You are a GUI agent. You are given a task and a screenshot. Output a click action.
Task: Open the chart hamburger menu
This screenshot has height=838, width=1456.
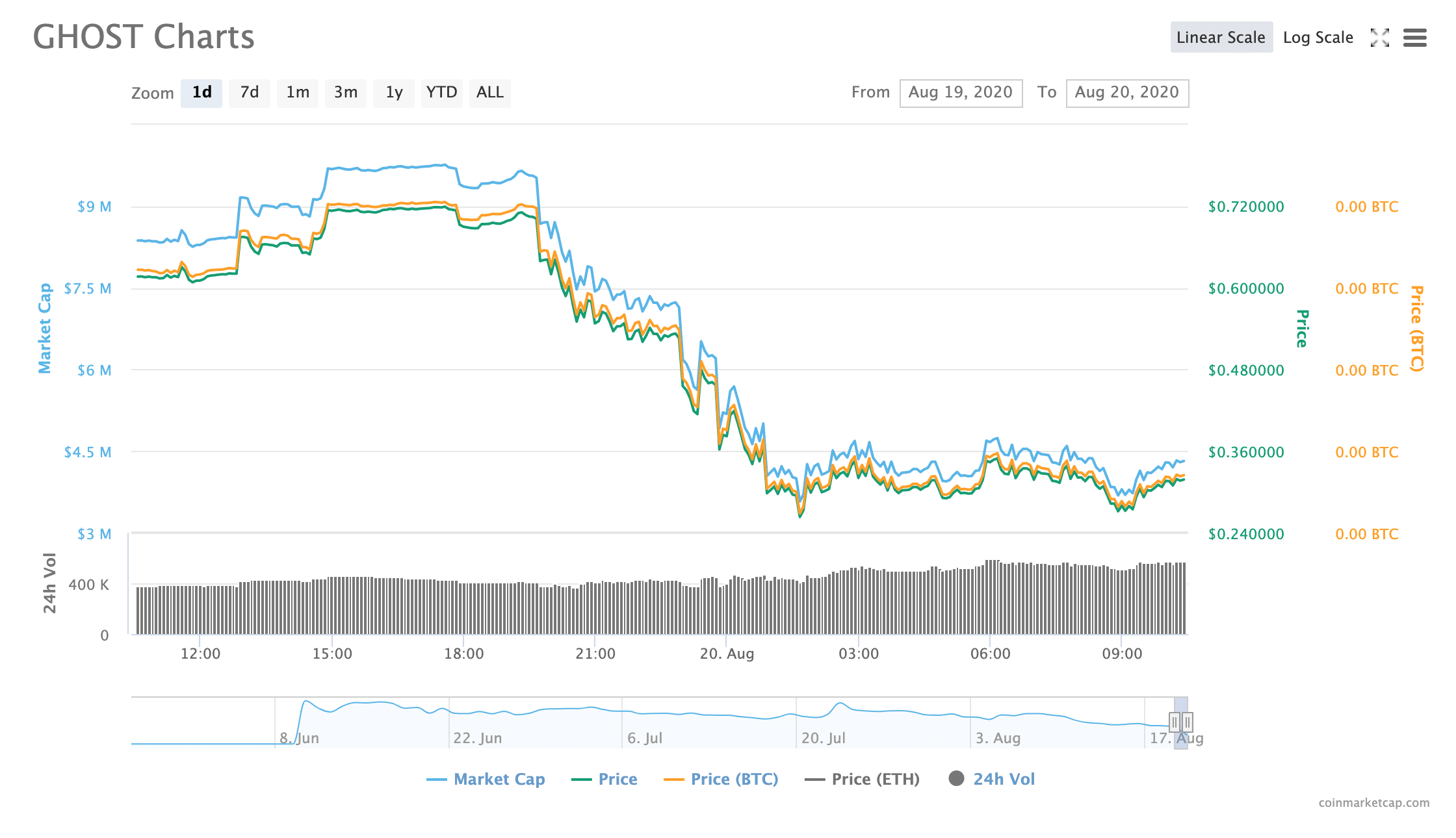tap(1414, 38)
